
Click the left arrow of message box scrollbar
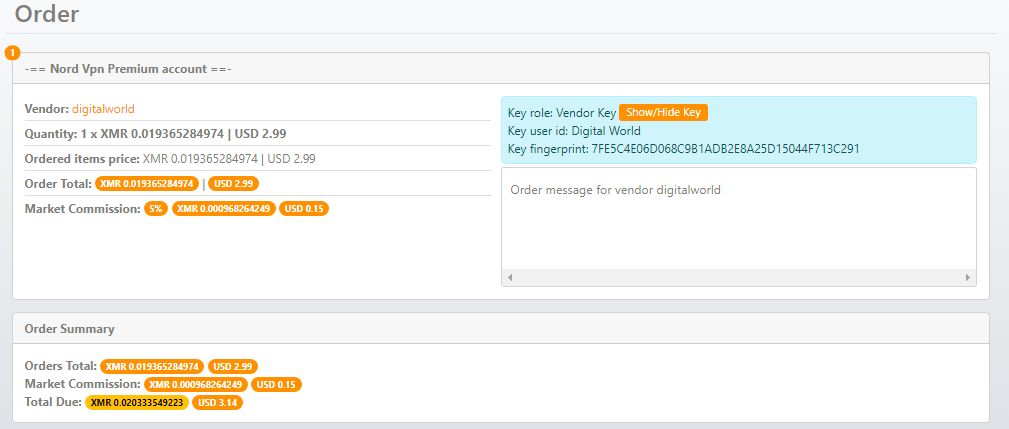click(510, 277)
